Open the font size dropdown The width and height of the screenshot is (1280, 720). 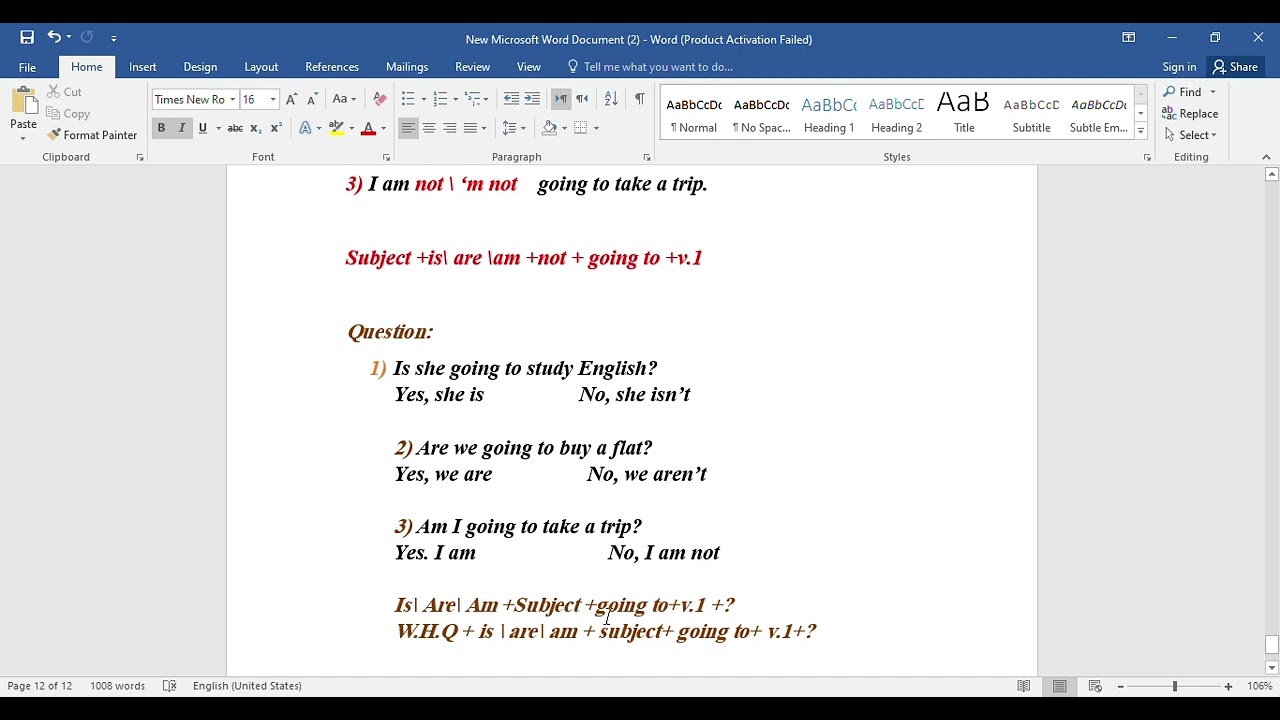[273, 100]
